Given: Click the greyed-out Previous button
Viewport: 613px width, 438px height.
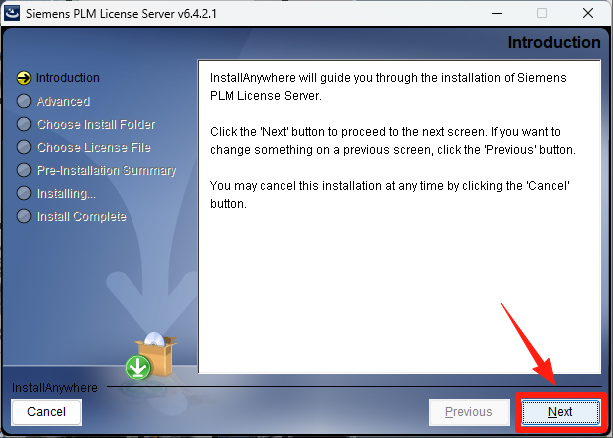Looking at the screenshot, I should [469, 412].
